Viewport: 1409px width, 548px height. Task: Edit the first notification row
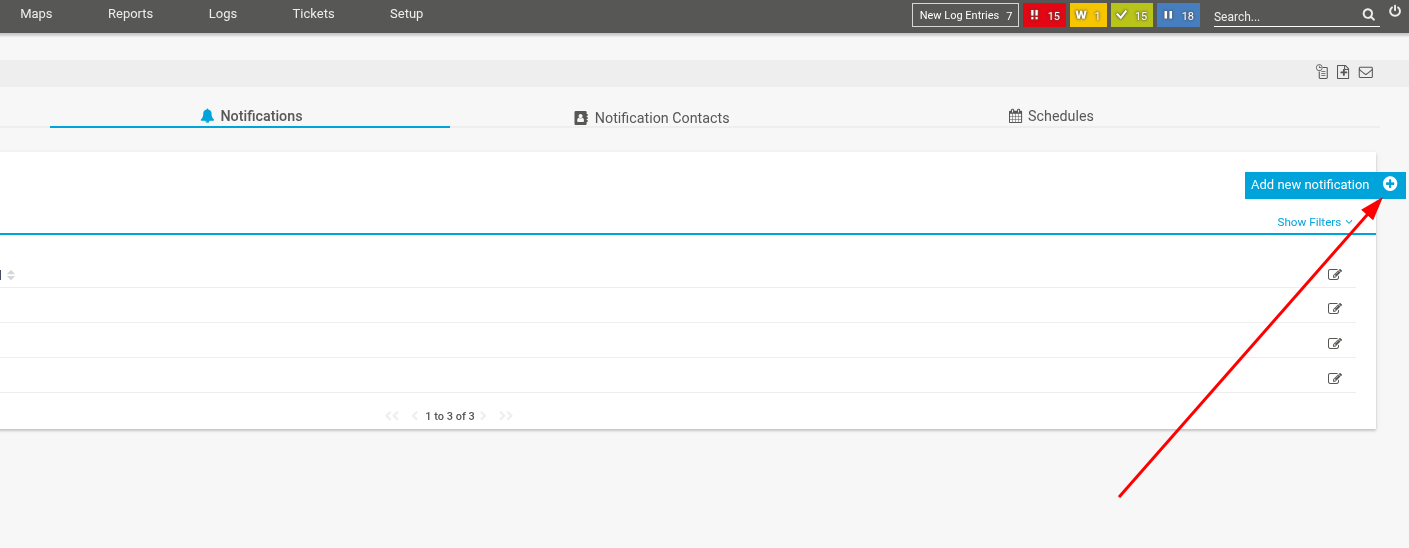point(1334,274)
